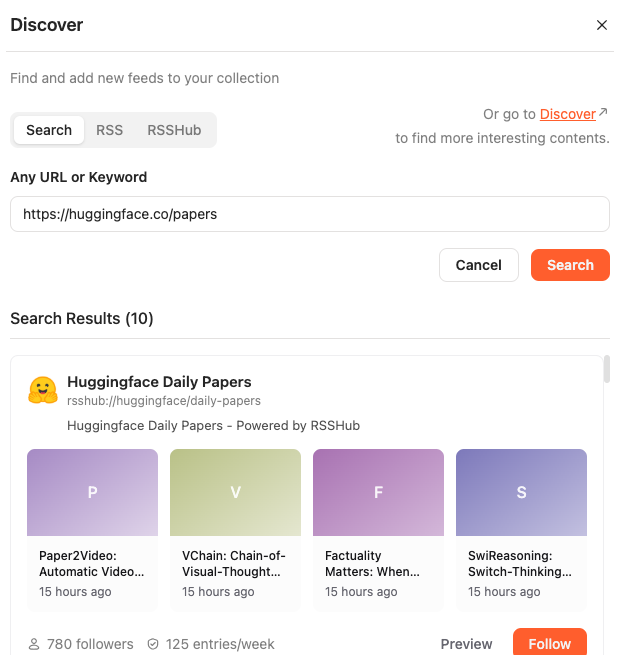This screenshot has height=669, width=621.
Task: Switch to the Search tab
Action: tap(49, 130)
